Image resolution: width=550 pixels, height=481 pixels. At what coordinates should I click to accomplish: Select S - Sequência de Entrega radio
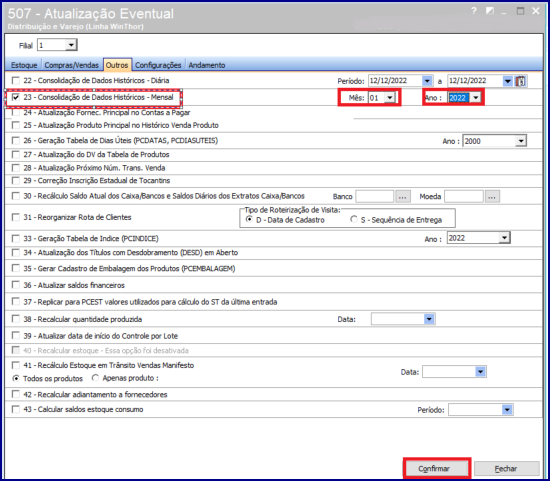[x=354, y=219]
